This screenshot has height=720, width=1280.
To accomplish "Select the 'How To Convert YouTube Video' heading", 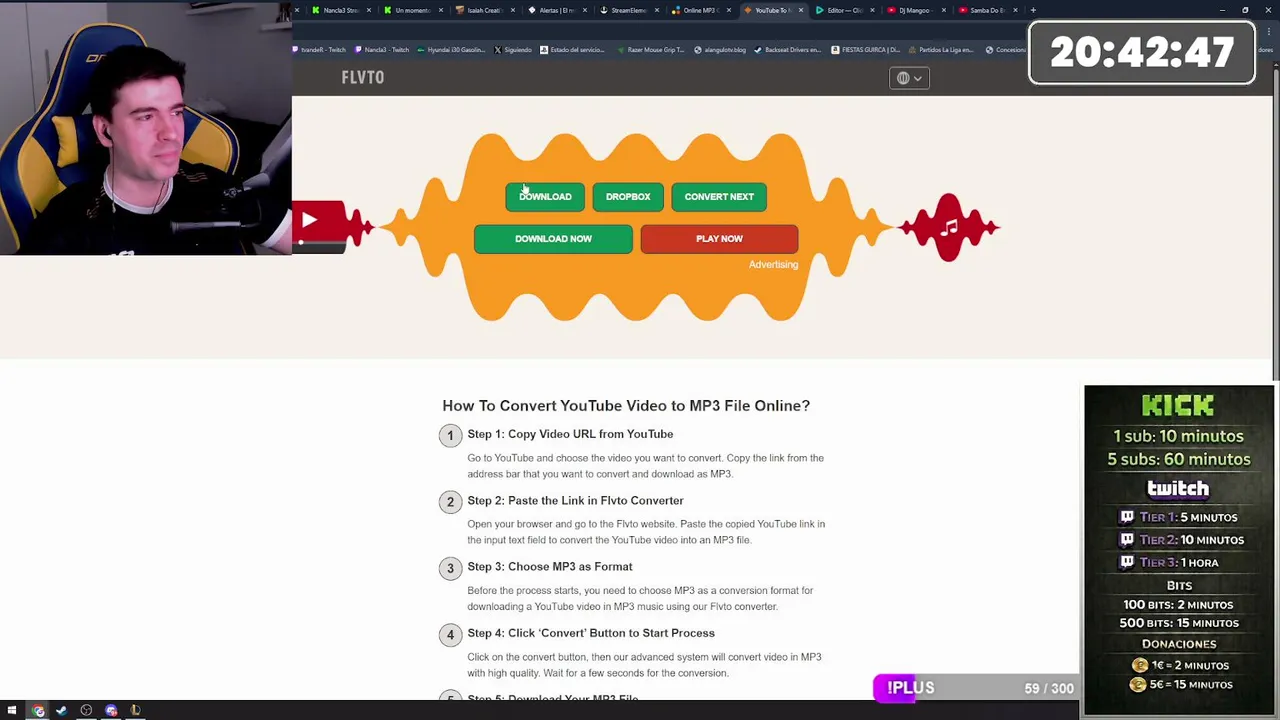I will click(626, 405).
